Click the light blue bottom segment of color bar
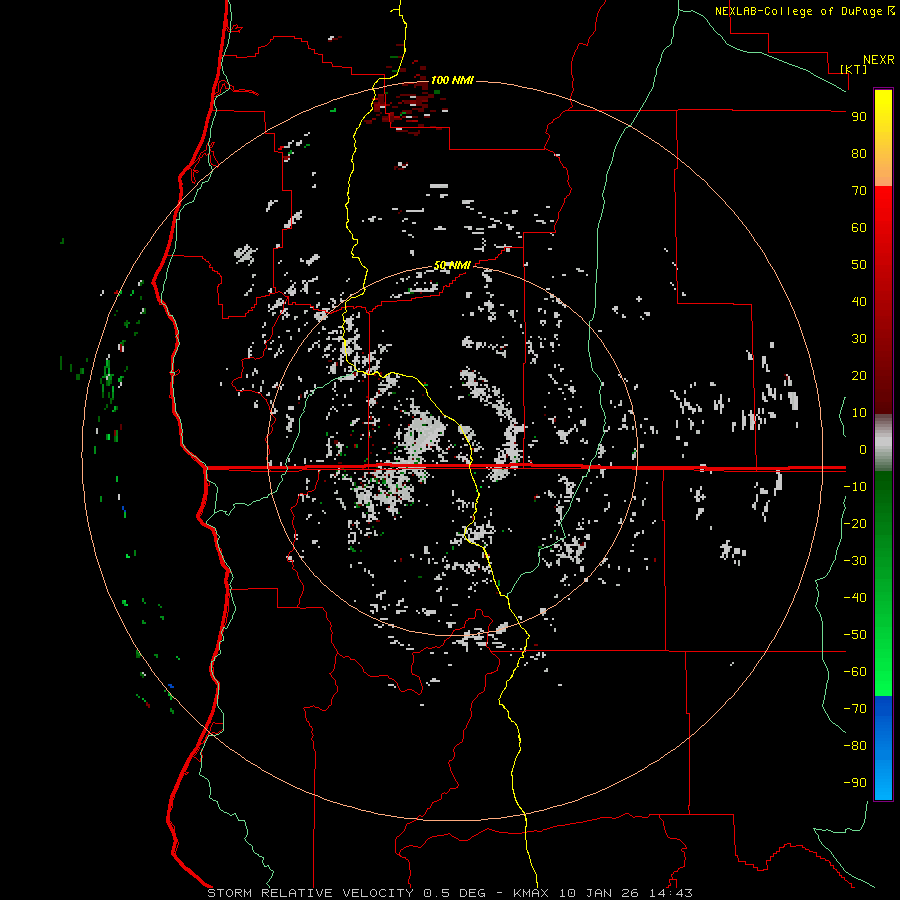 tap(883, 747)
